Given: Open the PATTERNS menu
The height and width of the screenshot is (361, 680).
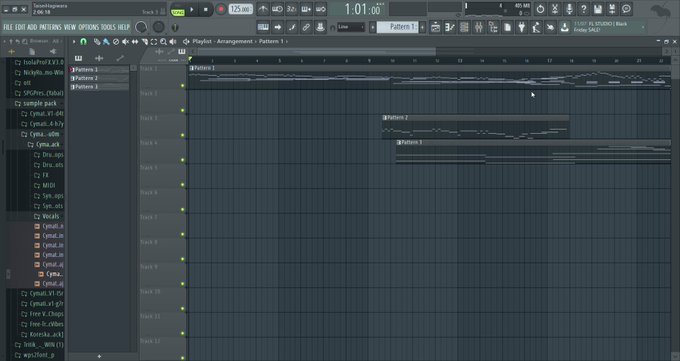Looking at the screenshot, I should click(x=50, y=27).
